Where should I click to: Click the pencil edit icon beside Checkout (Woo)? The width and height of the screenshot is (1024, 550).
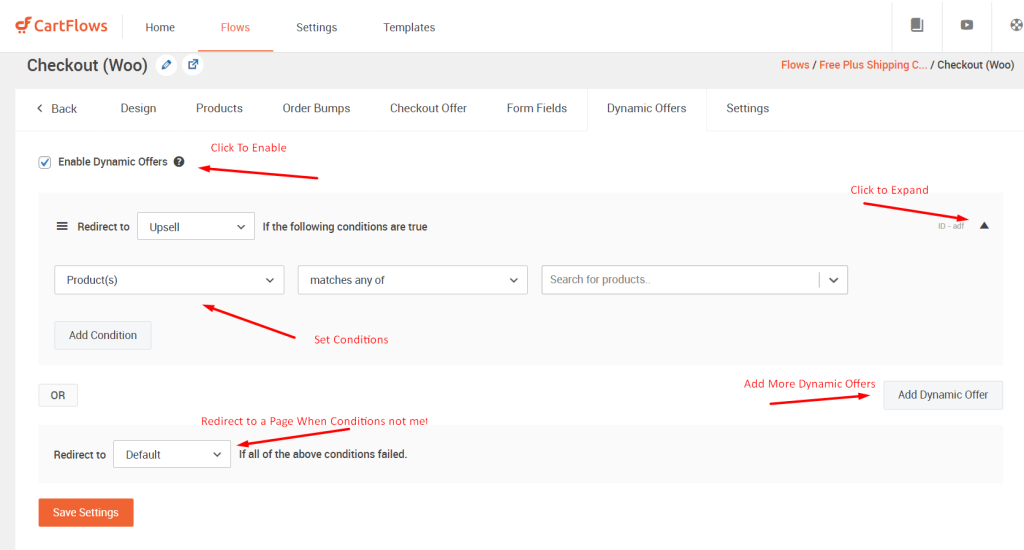click(166, 65)
